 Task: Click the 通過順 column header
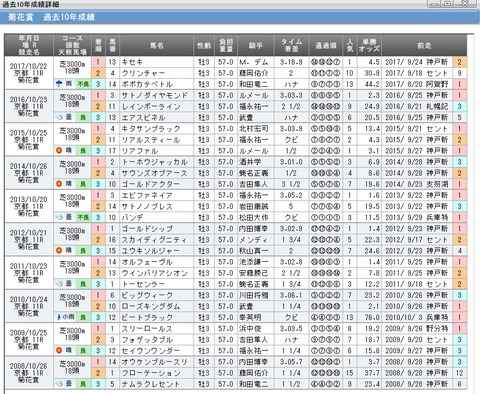click(x=325, y=45)
